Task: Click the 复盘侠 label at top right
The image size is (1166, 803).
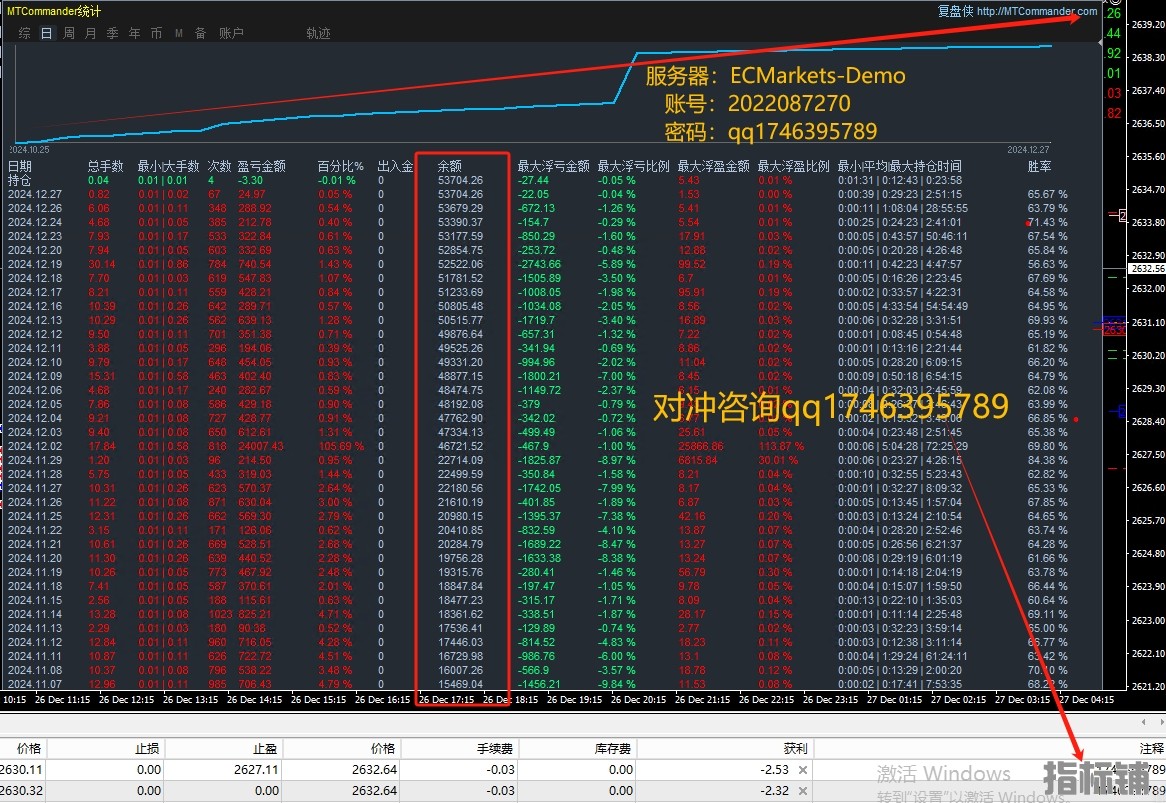Action: tap(955, 12)
